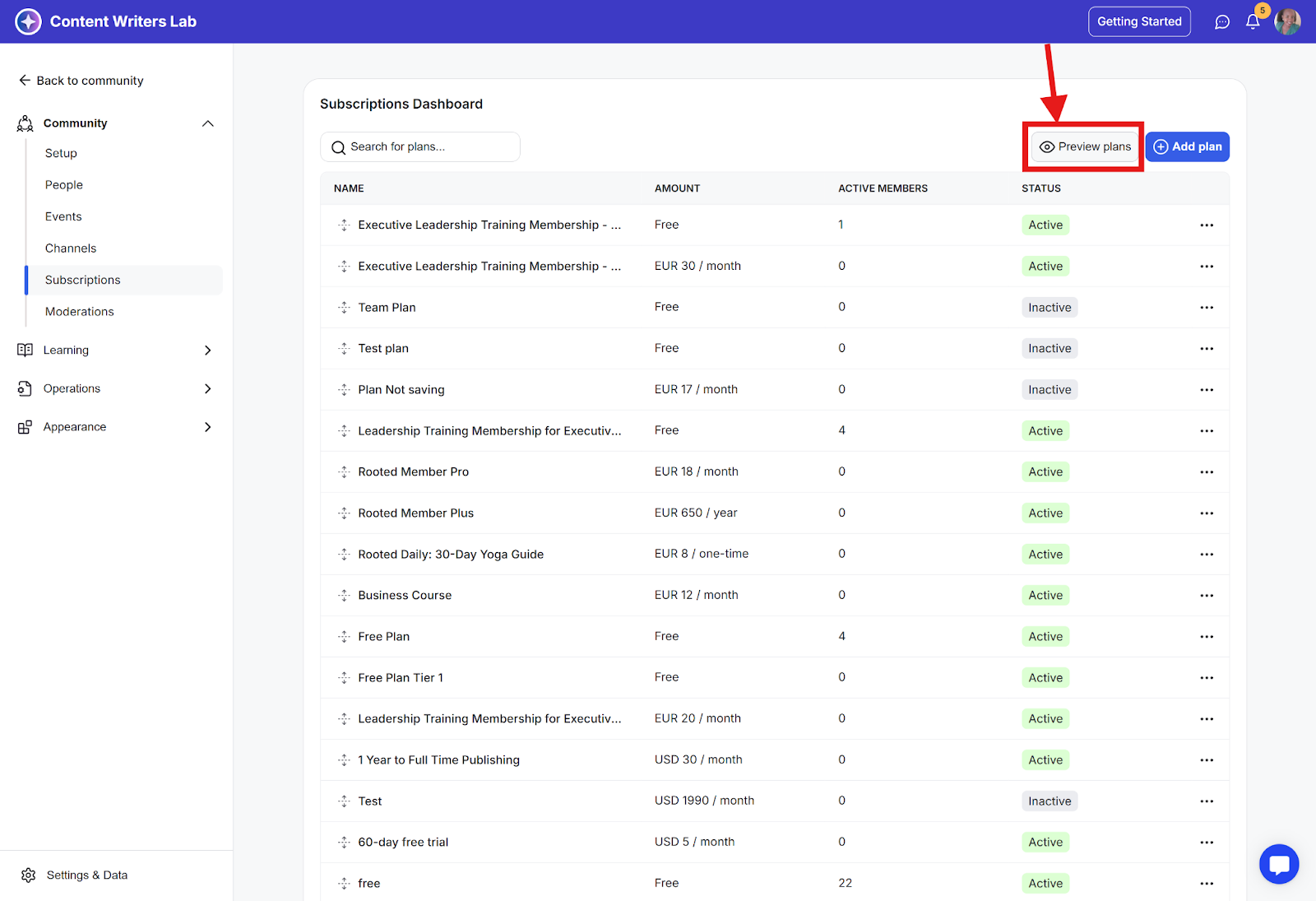The width and height of the screenshot is (1316, 901).
Task: Click the Content Writers Lab logo
Action: (x=28, y=21)
